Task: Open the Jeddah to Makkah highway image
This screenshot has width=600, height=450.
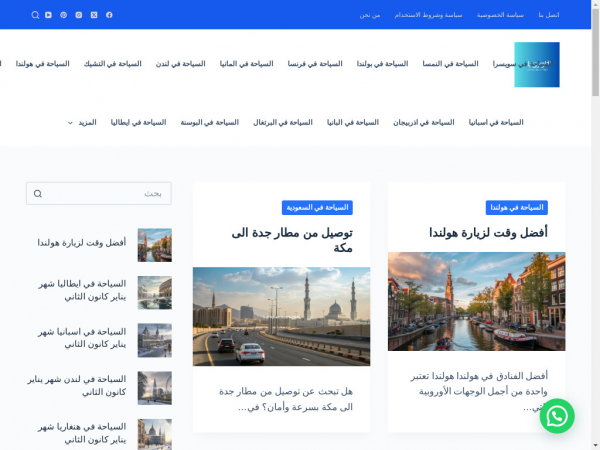Action: click(x=281, y=316)
